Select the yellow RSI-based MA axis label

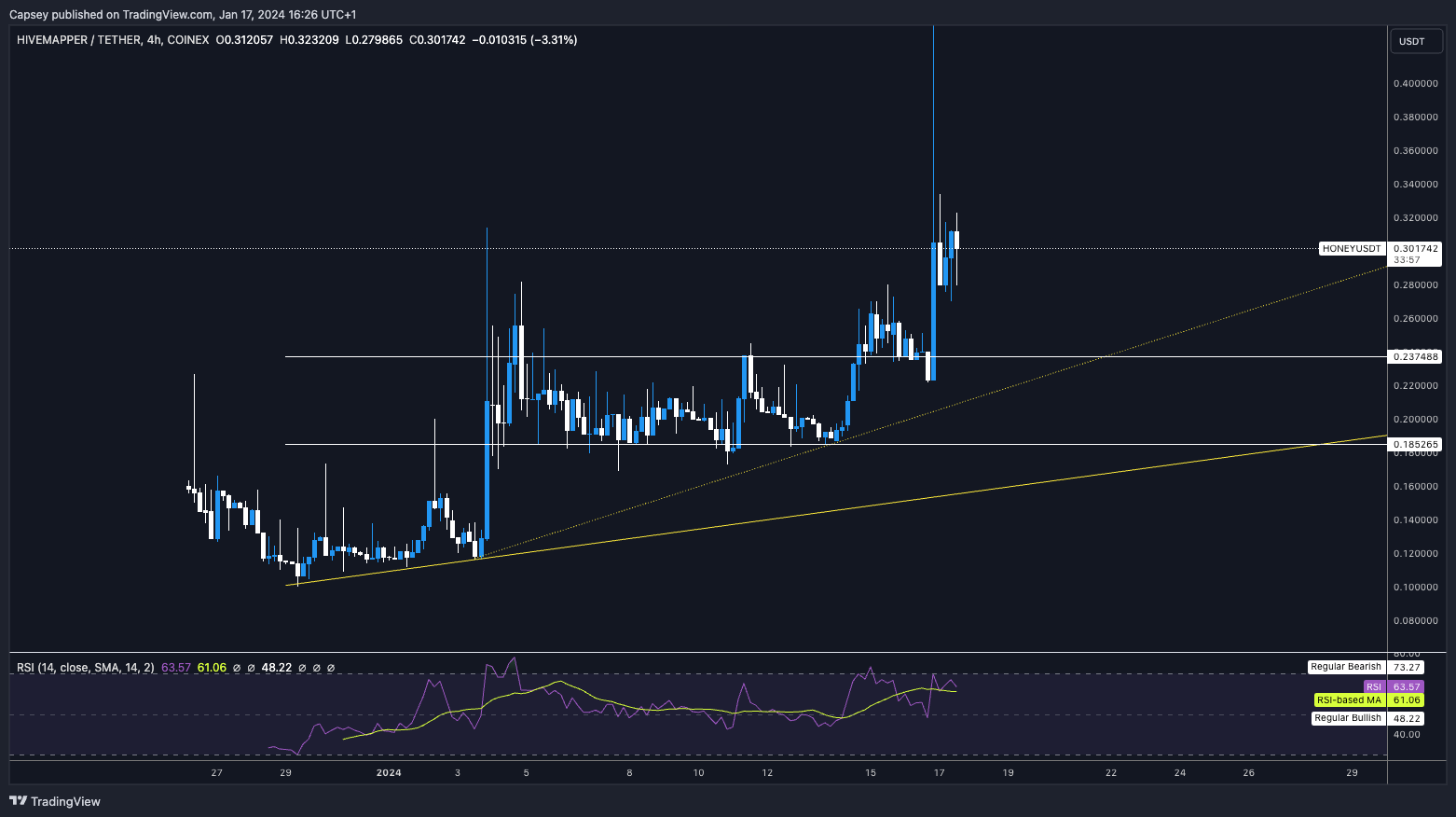click(1348, 700)
